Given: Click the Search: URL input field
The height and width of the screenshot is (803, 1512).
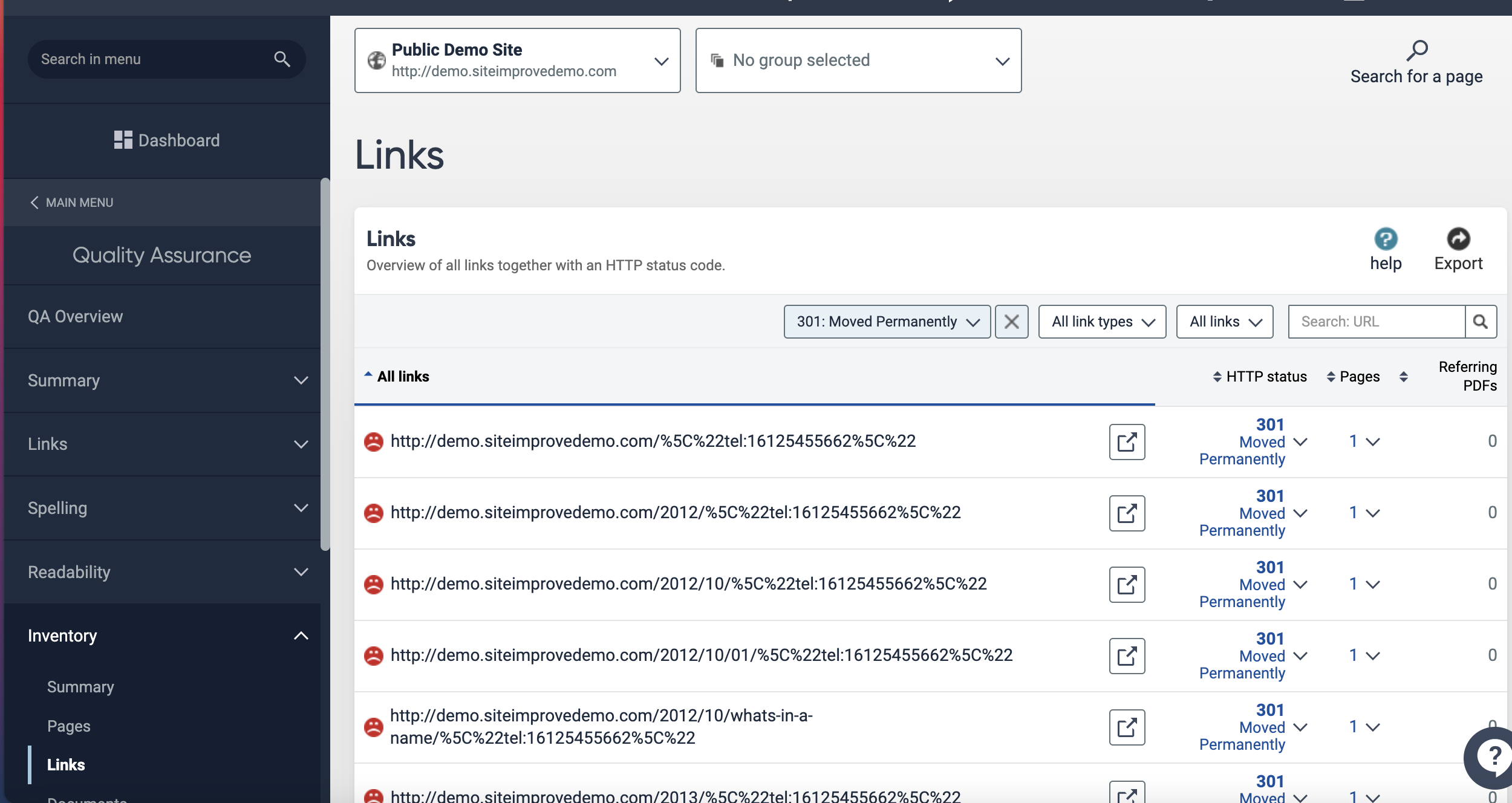Looking at the screenshot, I should click(x=1376, y=322).
